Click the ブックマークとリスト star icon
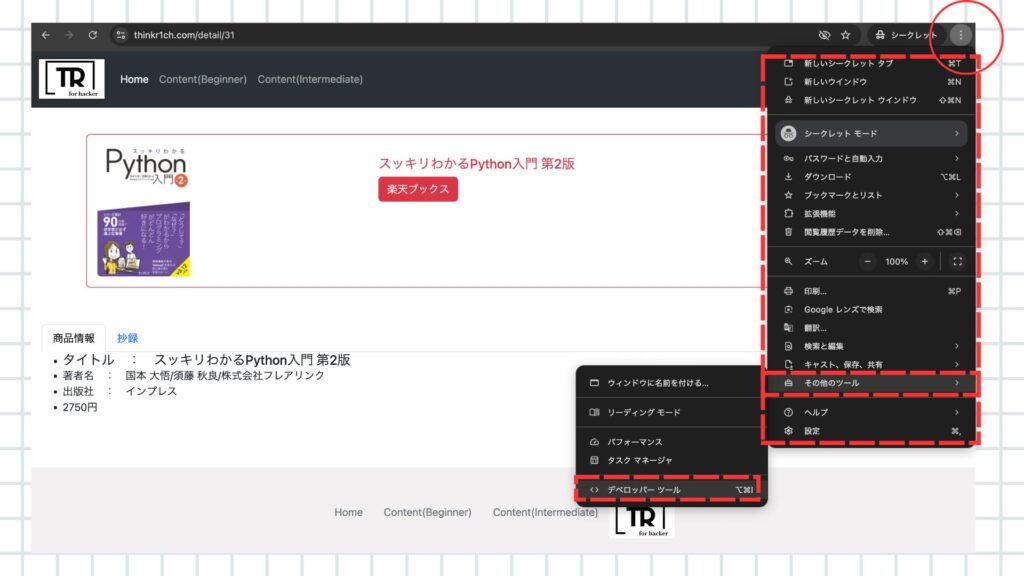This screenshot has width=1024, height=576. pos(788,195)
